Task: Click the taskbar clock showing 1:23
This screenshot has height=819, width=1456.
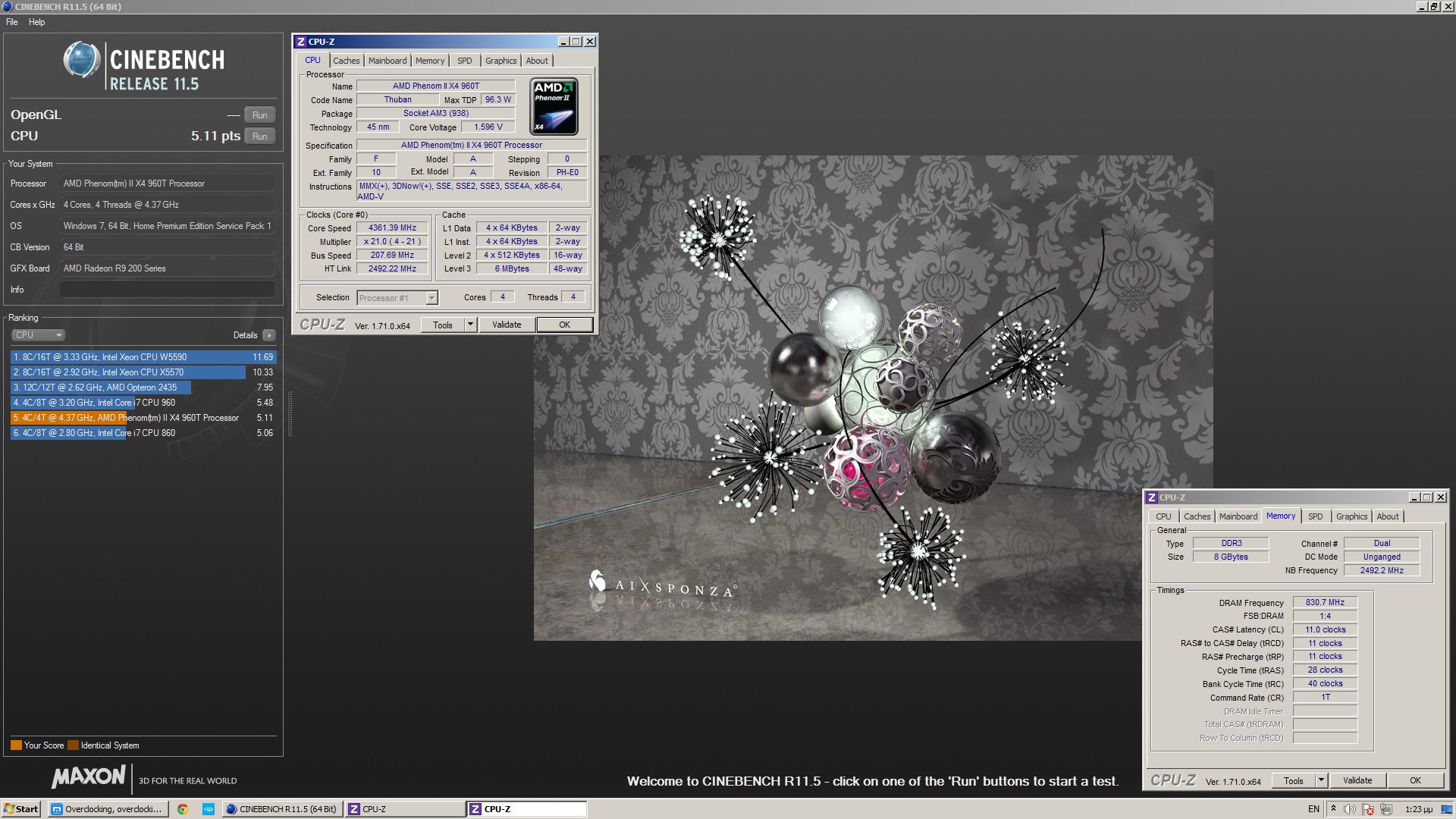Action: pyautogui.click(x=1419, y=809)
